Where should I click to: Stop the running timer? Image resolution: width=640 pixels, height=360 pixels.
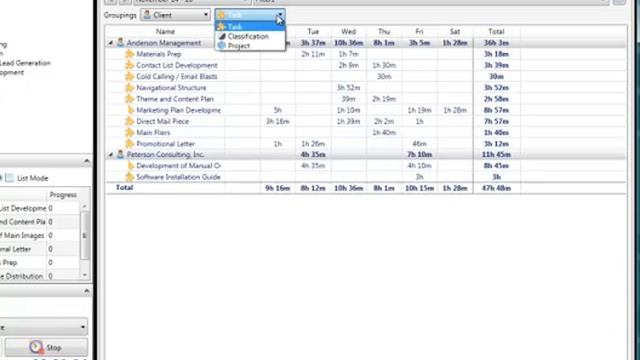46,348
